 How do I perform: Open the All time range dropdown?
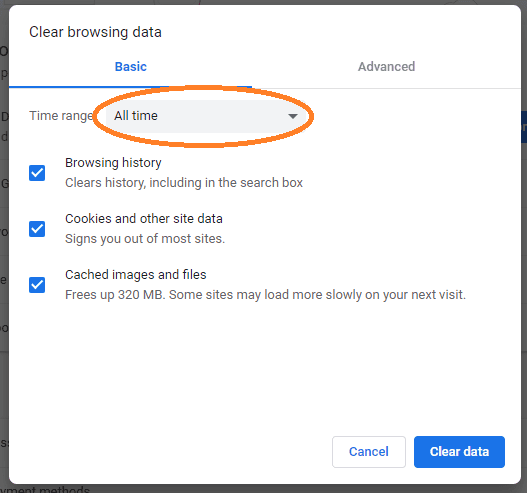pos(205,116)
